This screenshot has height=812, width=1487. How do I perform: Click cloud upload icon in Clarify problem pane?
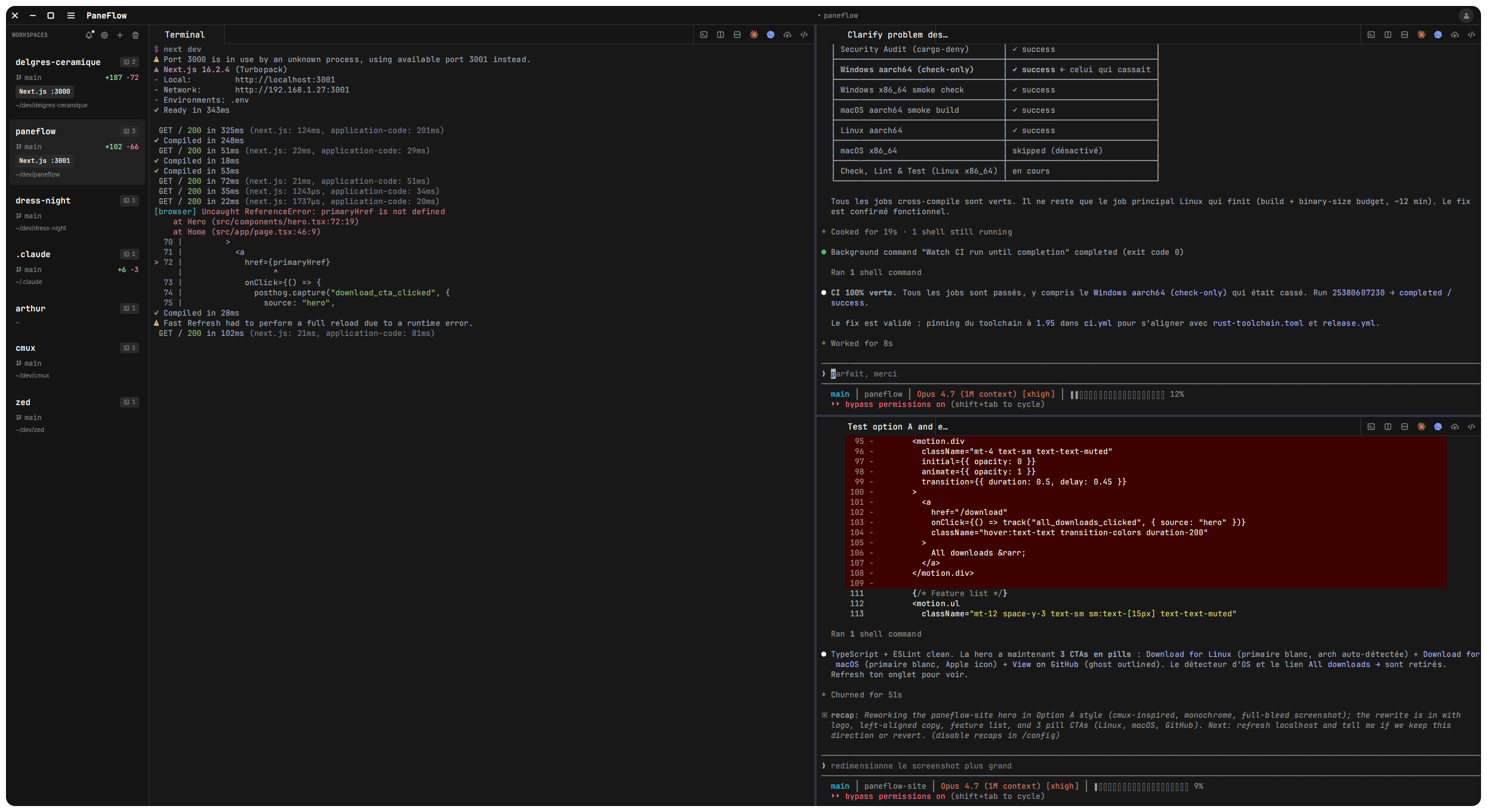coord(1455,35)
